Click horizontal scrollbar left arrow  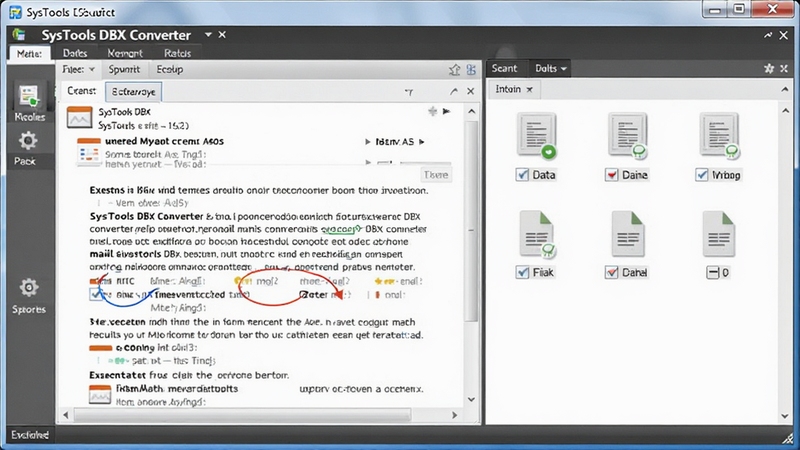point(65,415)
